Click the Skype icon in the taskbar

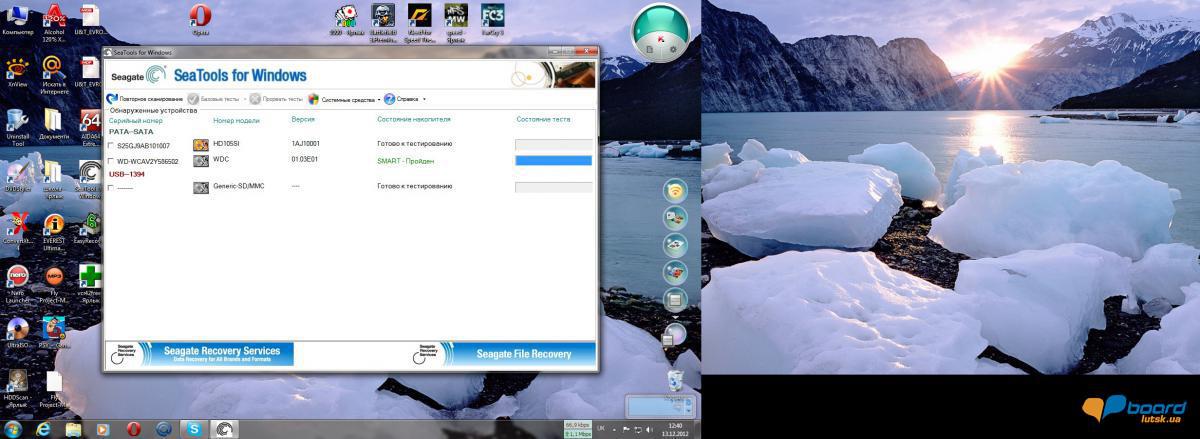(x=195, y=428)
